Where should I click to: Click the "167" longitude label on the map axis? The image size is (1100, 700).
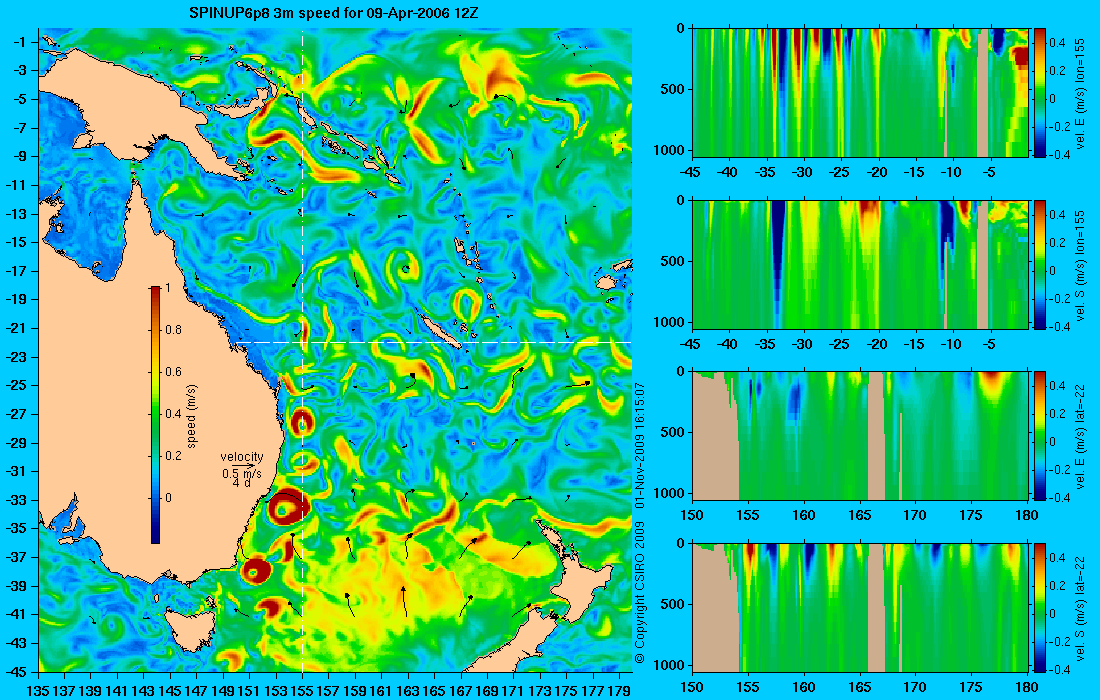pos(461,691)
